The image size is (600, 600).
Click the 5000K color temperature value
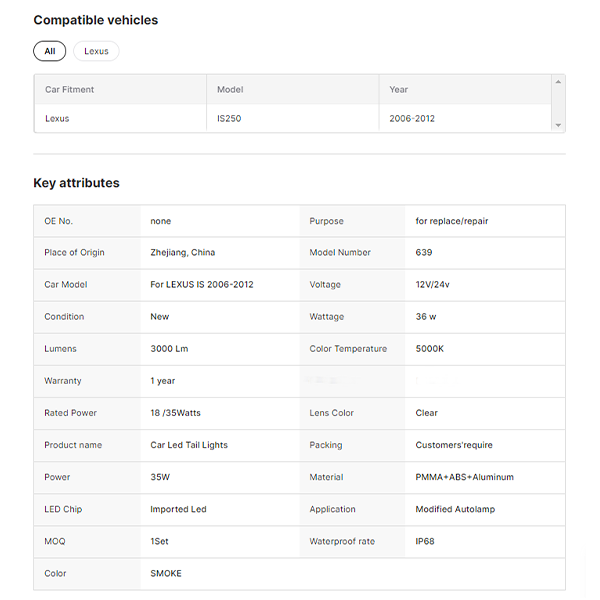430,349
